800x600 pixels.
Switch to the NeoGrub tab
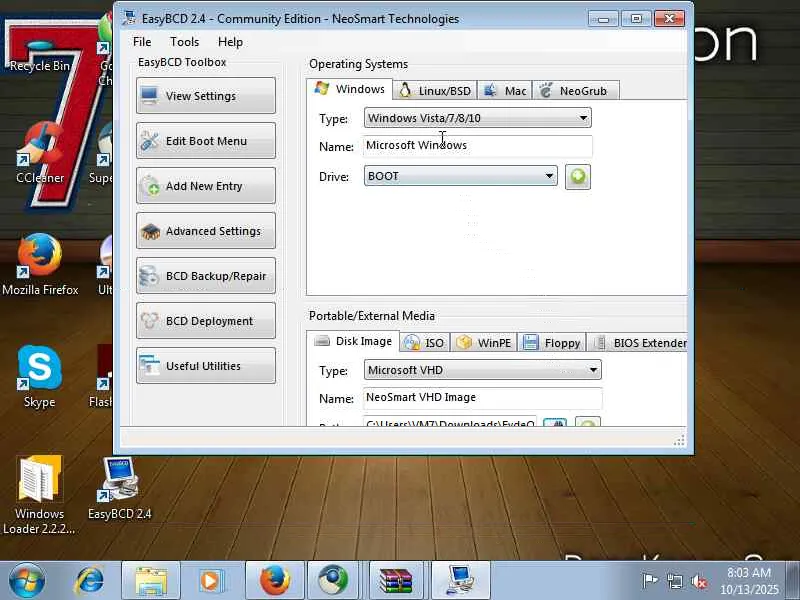(x=576, y=91)
